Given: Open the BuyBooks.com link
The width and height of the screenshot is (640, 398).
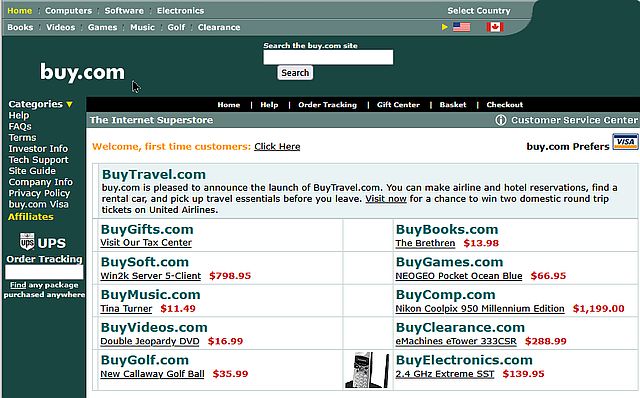Looking at the screenshot, I should click(x=447, y=229).
